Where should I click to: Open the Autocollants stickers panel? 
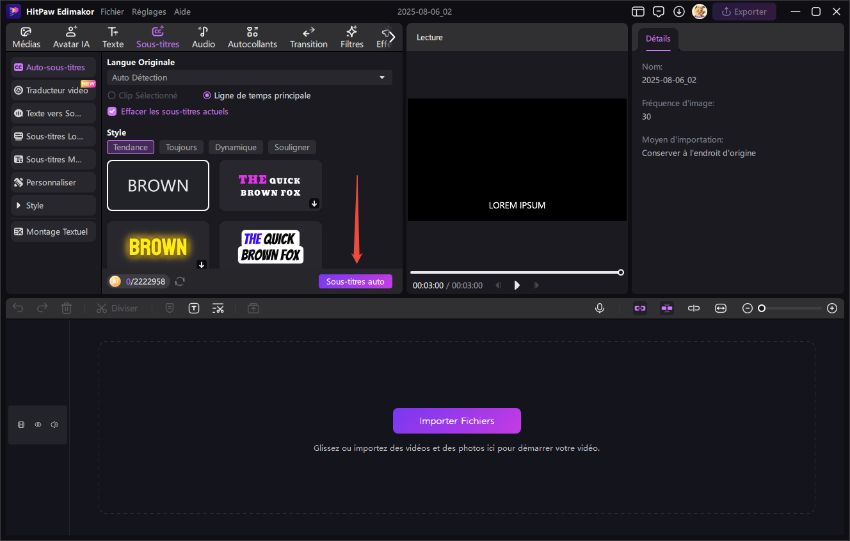pyautogui.click(x=252, y=37)
